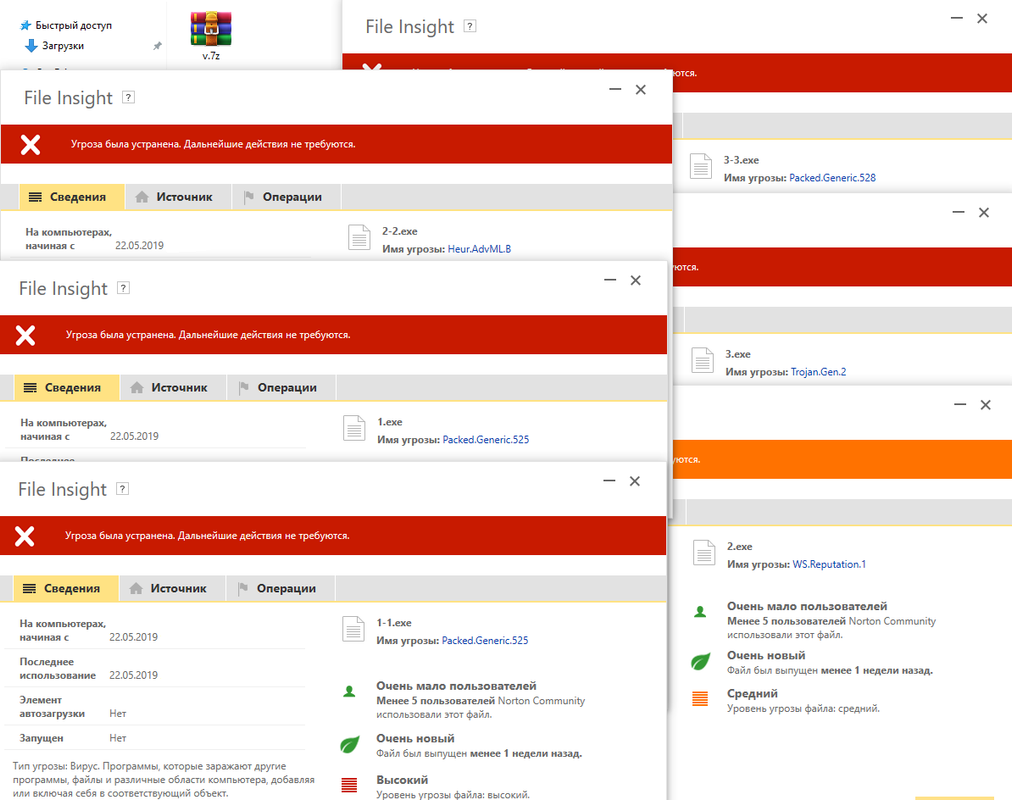Click orange threat level bars icon in 2.exe window

click(x=700, y=699)
